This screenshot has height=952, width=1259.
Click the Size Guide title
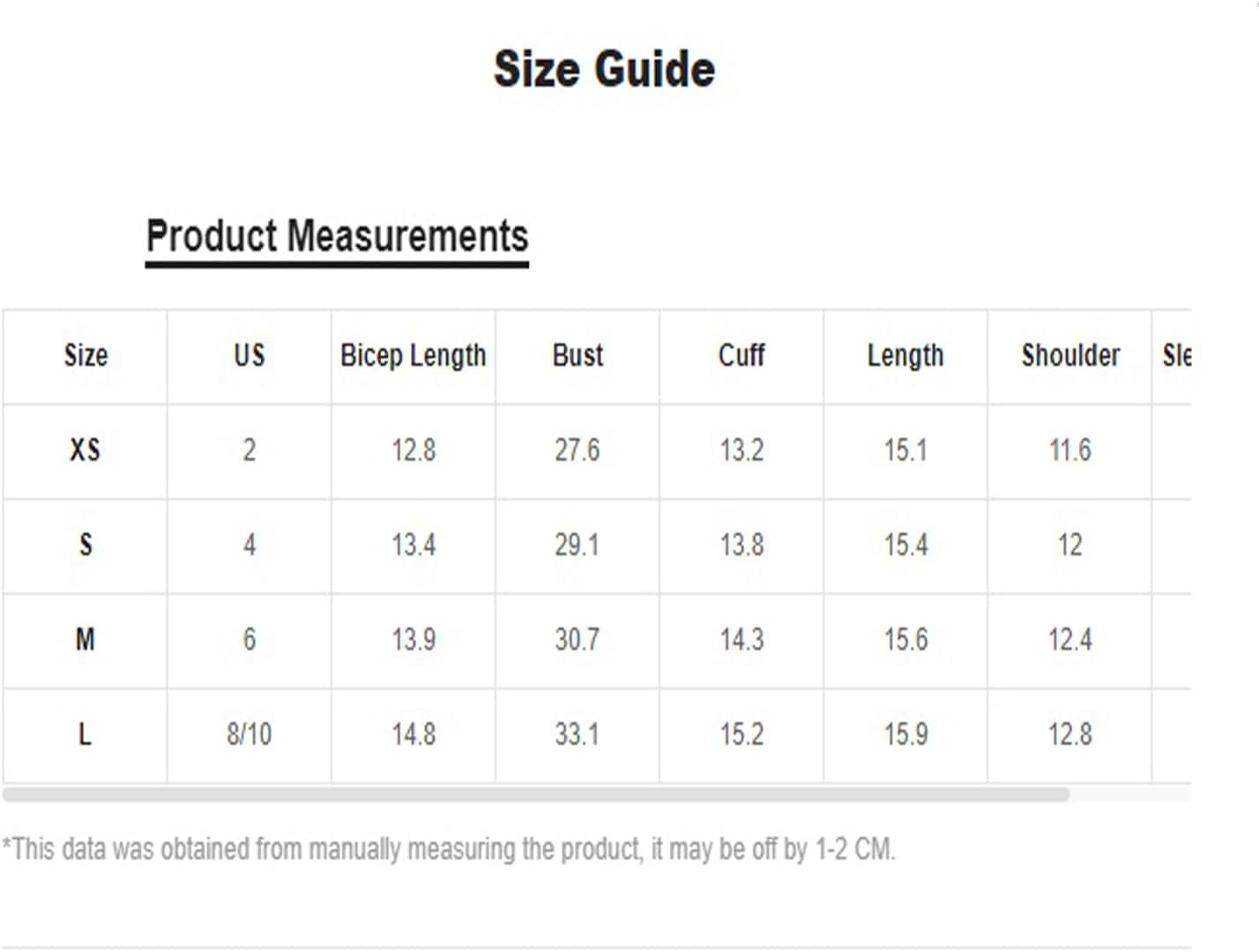(604, 69)
